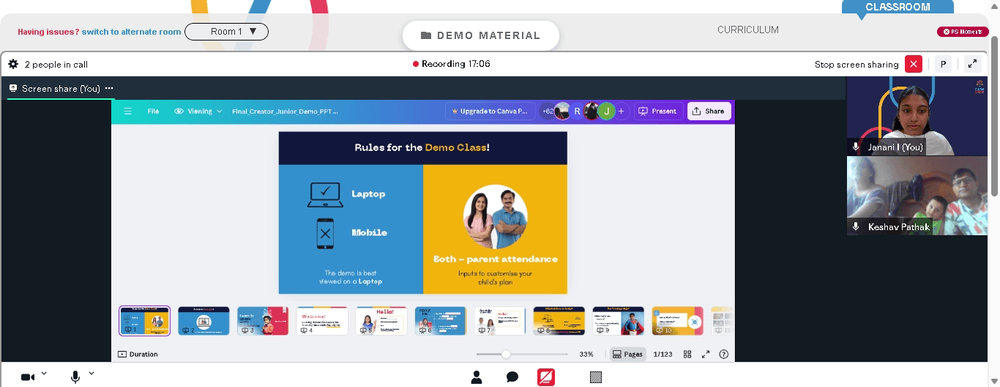Click the gray square icon in bottom bar
Viewport: 1000px width, 387px height.
pyautogui.click(x=596, y=377)
